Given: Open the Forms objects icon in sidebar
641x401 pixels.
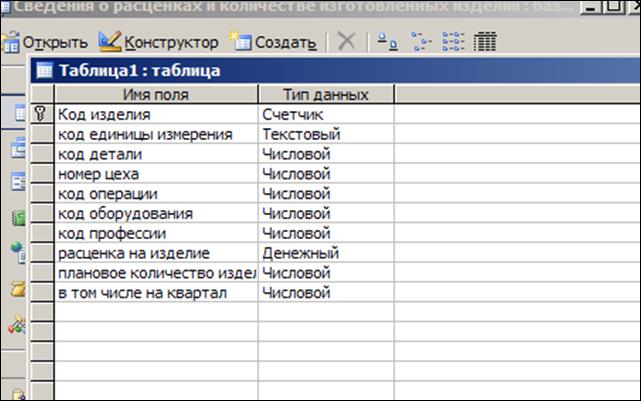Looking at the screenshot, I should [x=17, y=182].
